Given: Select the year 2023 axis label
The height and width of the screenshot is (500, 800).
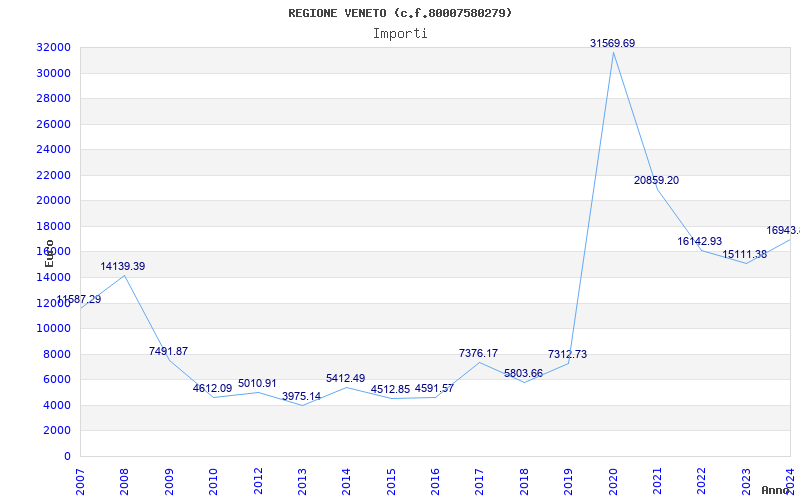Looking at the screenshot, I should point(746,482).
